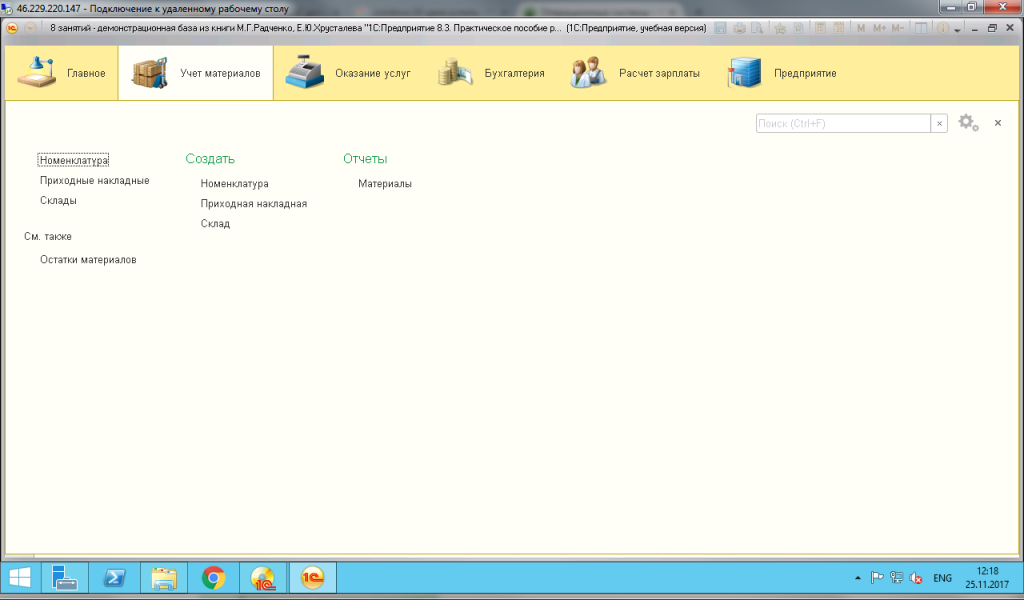The height and width of the screenshot is (600, 1024).
Task: Click the network tray icon
Action: pyautogui.click(x=897, y=578)
